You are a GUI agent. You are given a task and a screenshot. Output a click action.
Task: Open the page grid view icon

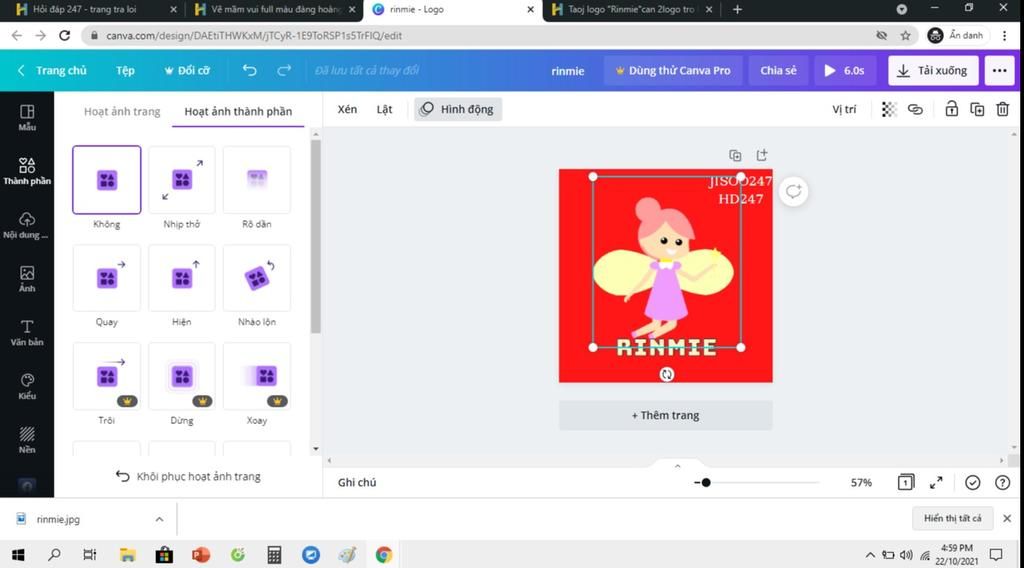click(905, 482)
